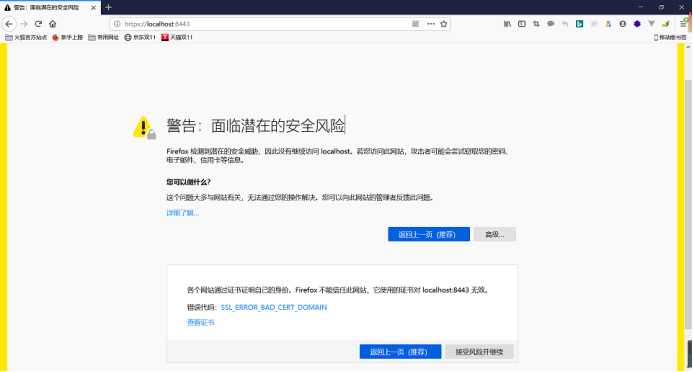This screenshot has height=372, width=693.
Task: Reload the current page
Action: 38,24
